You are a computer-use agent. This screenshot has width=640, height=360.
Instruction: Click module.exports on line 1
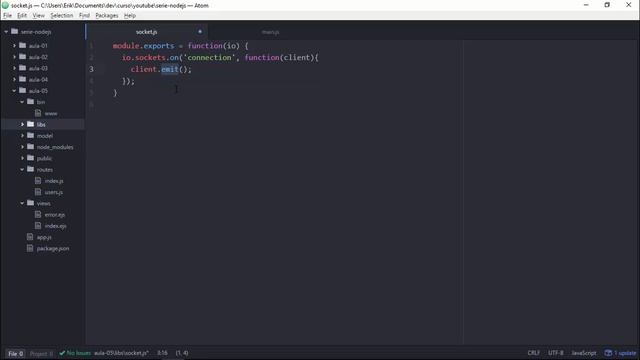click(x=143, y=46)
